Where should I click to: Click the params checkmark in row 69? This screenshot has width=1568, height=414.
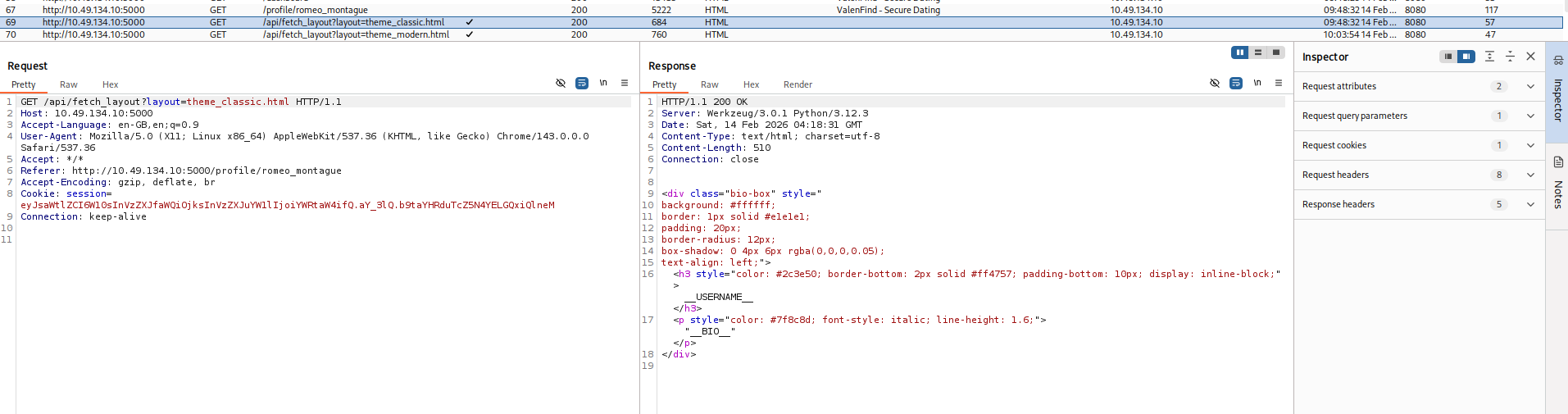click(x=469, y=22)
